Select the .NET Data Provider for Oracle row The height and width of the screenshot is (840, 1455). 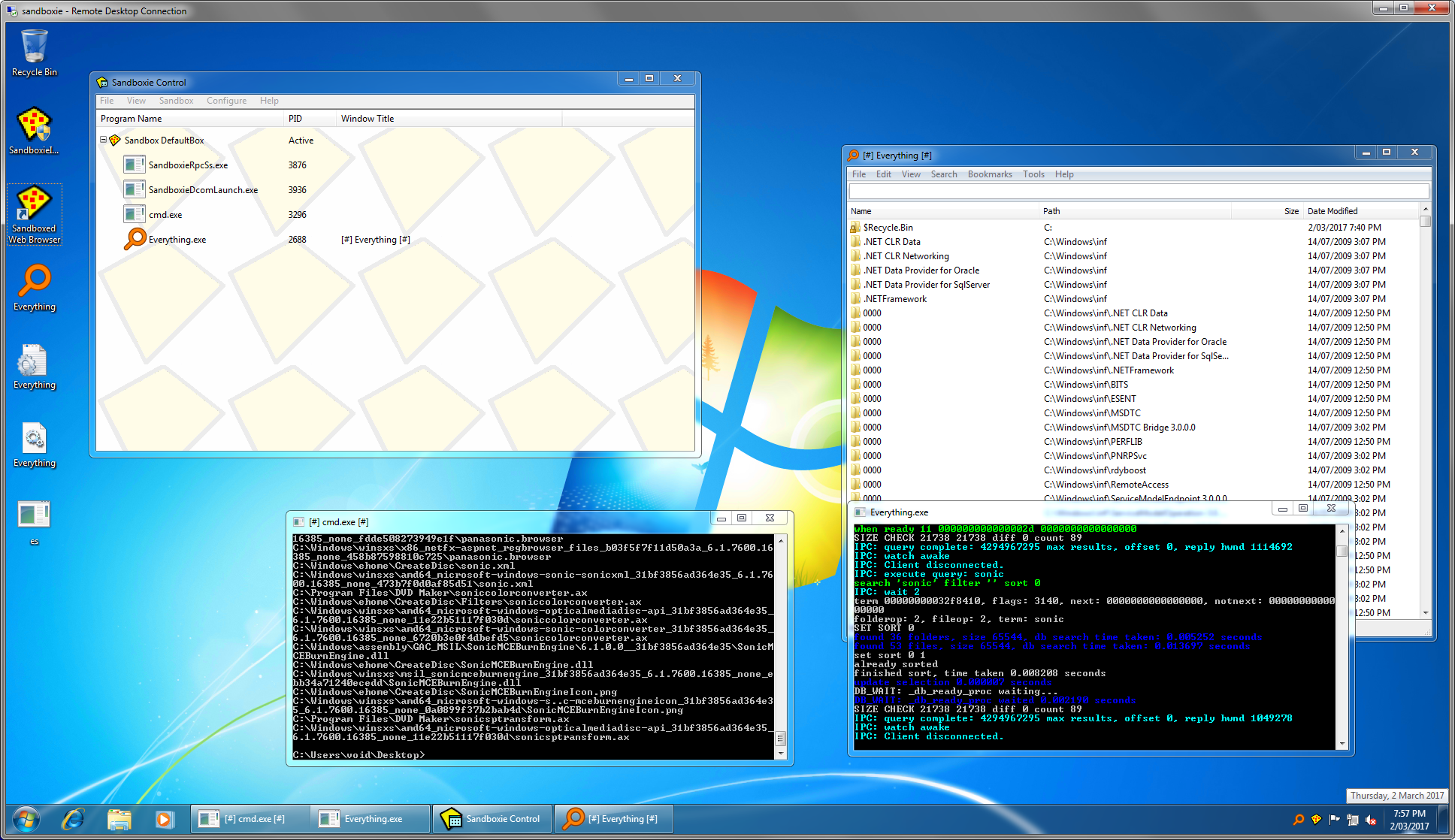tap(1134, 270)
